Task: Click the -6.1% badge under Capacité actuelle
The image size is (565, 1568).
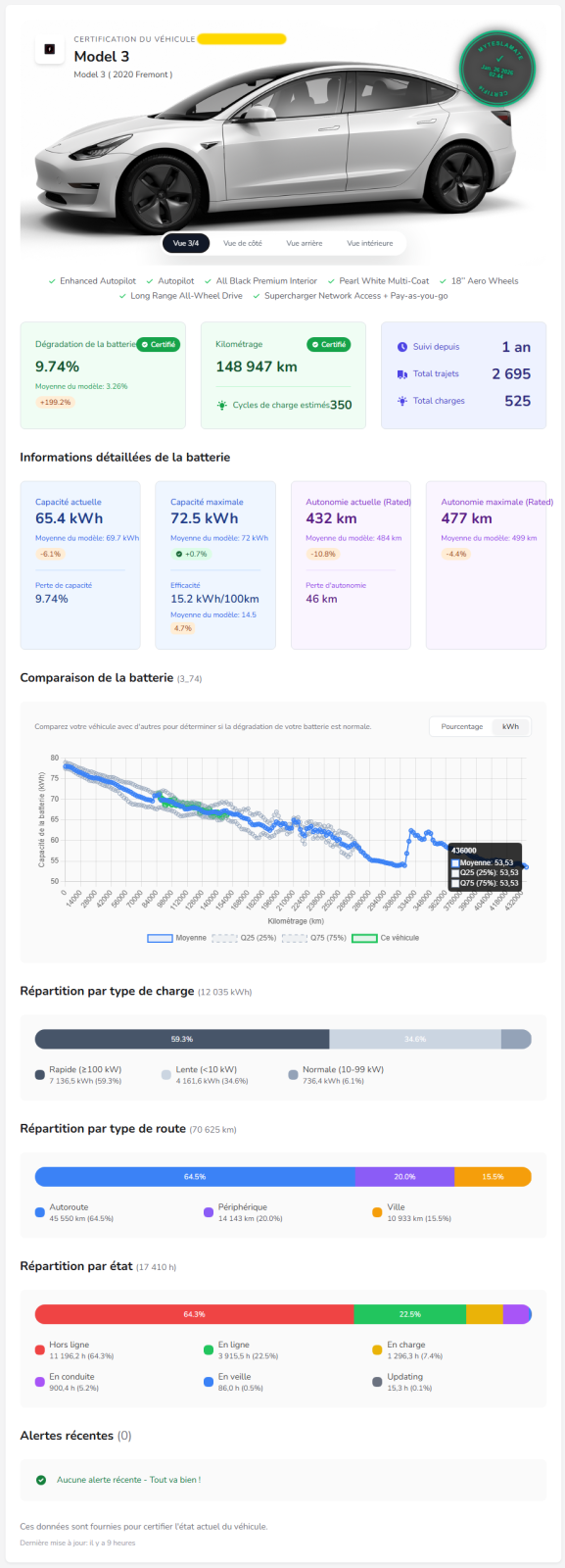Action: coord(50,554)
